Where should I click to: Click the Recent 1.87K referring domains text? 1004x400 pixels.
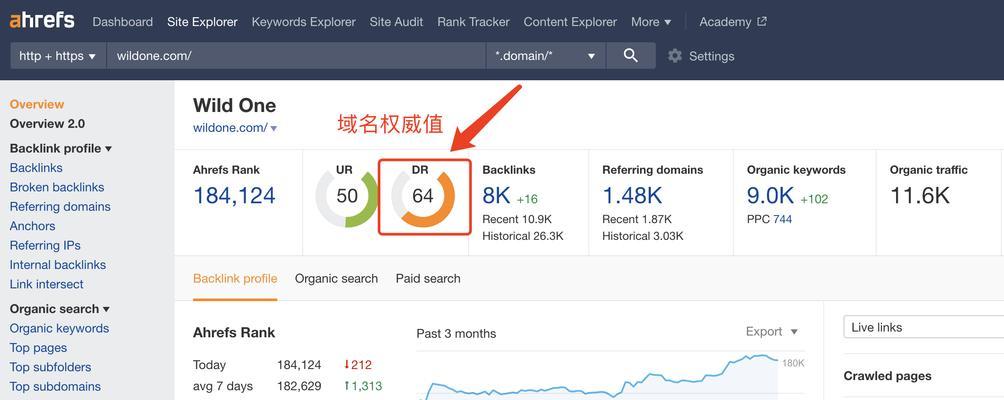[636, 220]
